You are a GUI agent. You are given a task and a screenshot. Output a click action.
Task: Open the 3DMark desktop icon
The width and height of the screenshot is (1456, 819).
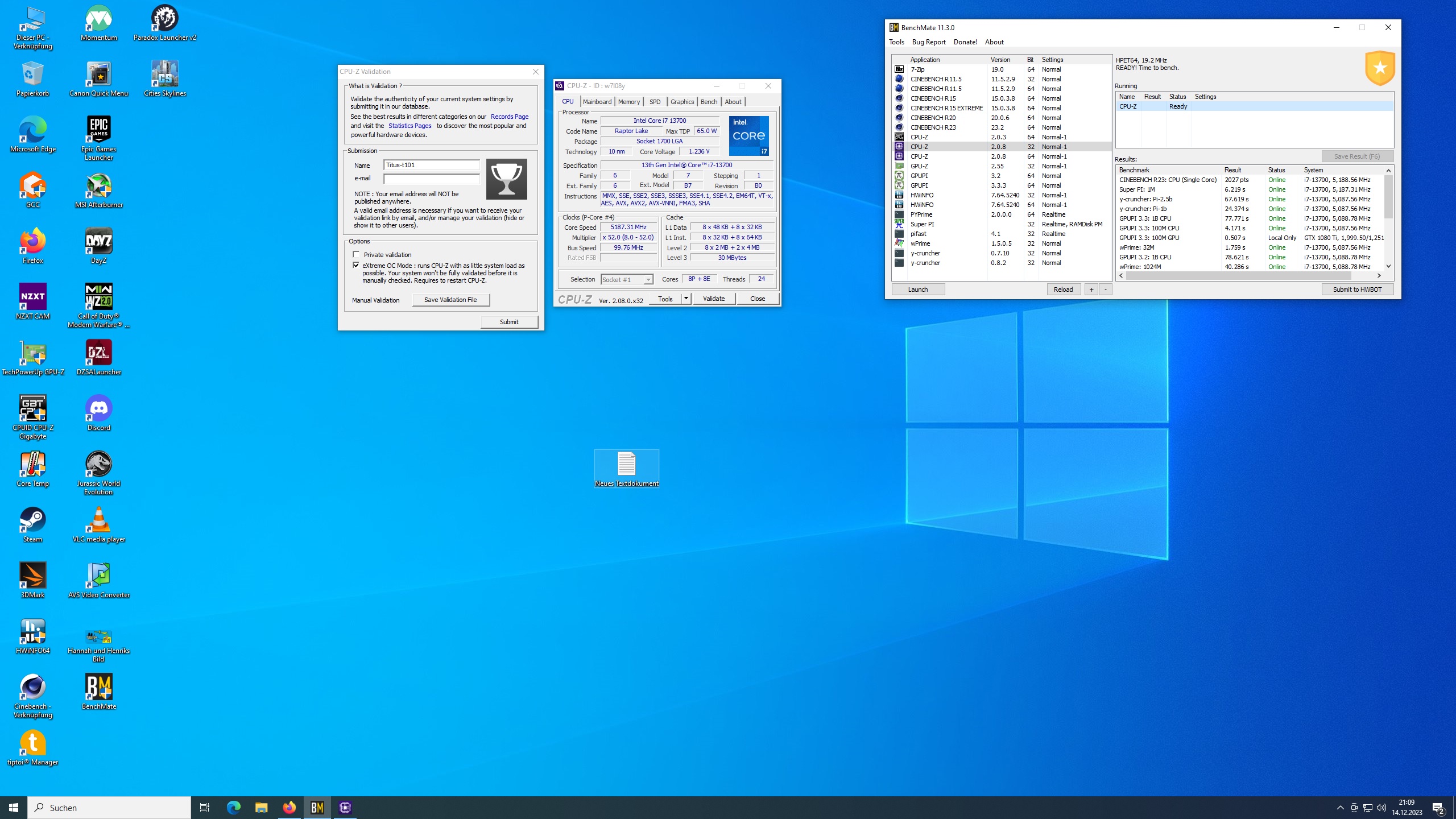tap(32, 581)
